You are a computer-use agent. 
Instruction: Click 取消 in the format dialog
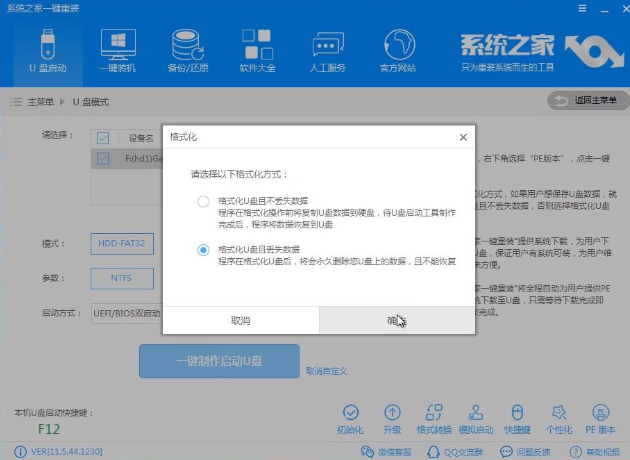pyautogui.click(x=240, y=320)
